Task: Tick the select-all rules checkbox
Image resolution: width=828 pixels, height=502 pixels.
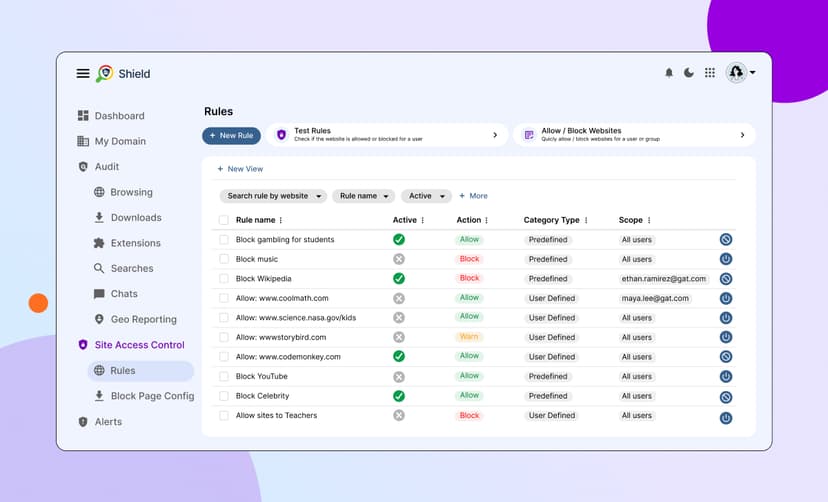Action: 224,220
